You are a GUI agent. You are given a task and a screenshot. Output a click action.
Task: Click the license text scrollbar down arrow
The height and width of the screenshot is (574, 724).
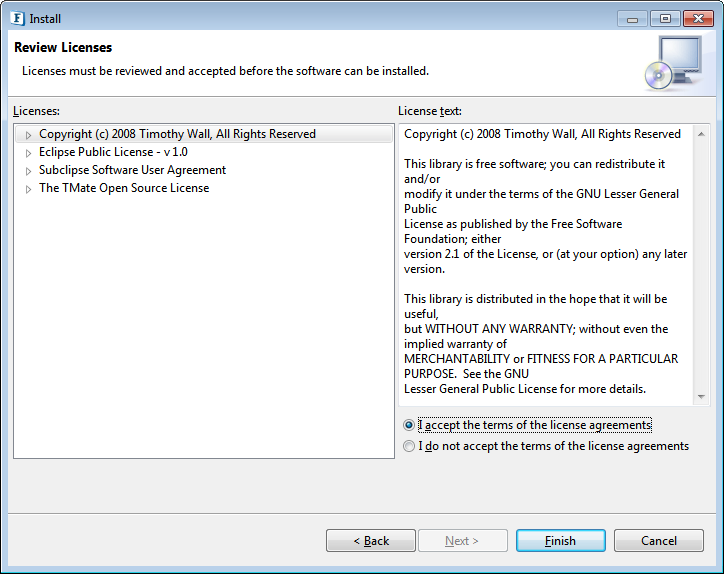click(701, 397)
